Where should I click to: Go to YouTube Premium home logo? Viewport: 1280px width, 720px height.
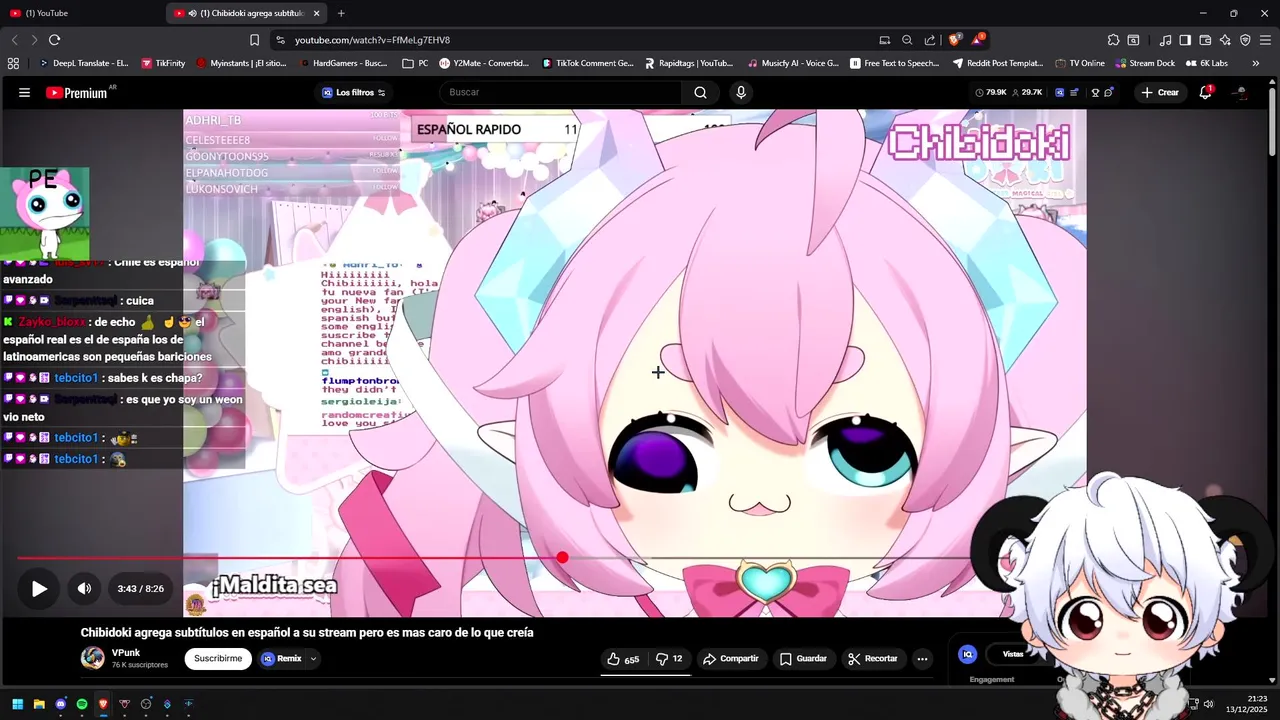click(76, 93)
